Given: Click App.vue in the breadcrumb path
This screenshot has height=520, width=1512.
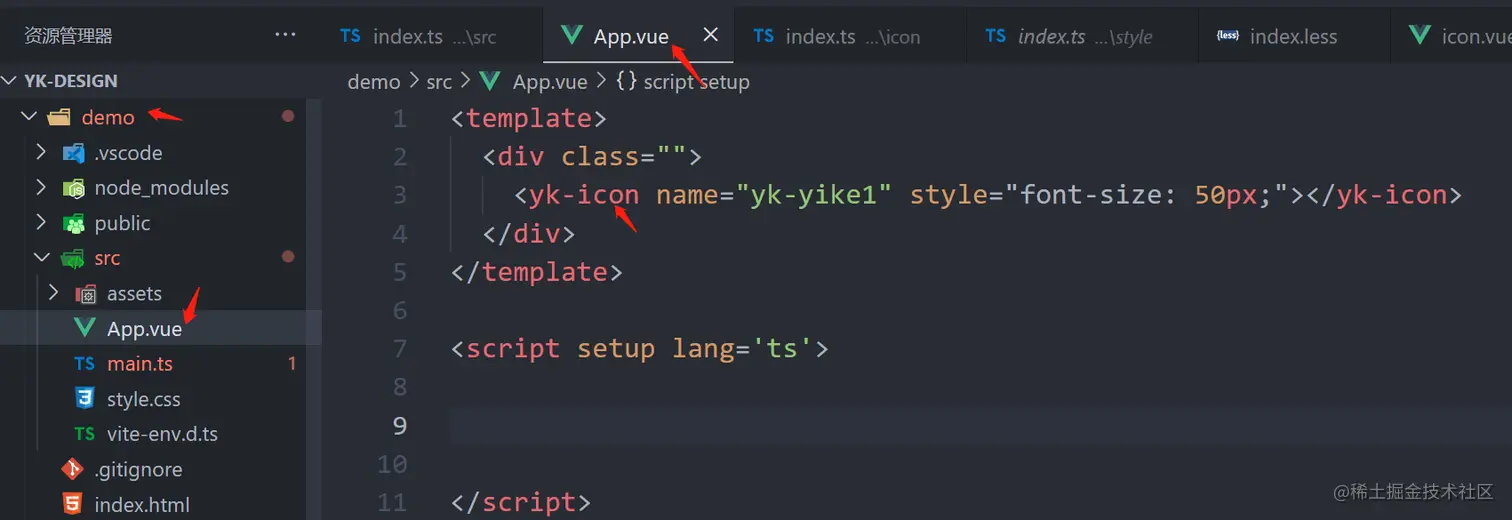Looking at the screenshot, I should pos(550,82).
